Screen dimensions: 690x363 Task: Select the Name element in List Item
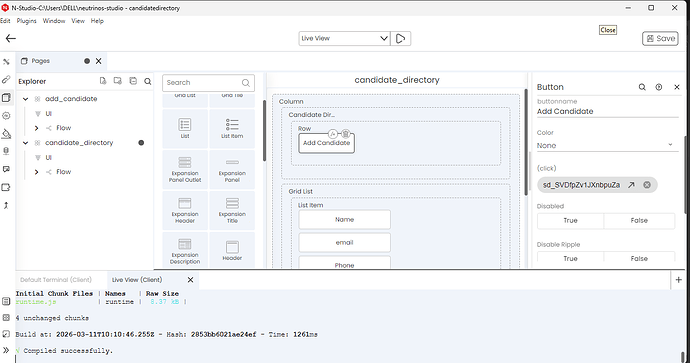[345, 220]
